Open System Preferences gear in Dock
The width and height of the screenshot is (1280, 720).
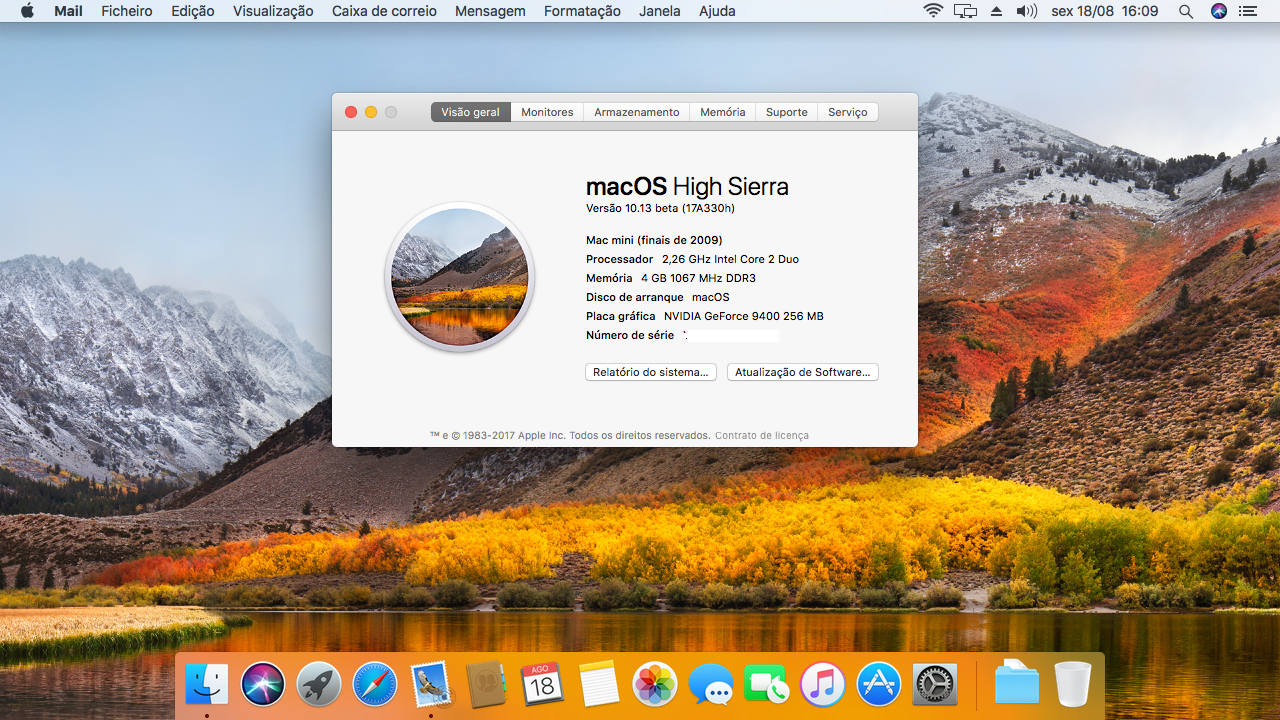coord(935,685)
